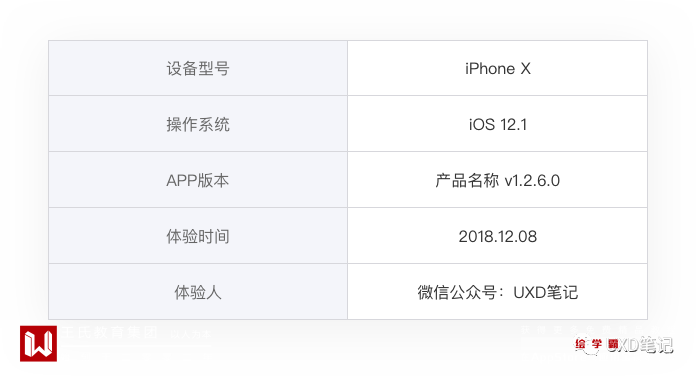Select the 体验时间 label cell
696x376 pixels.
click(x=198, y=236)
